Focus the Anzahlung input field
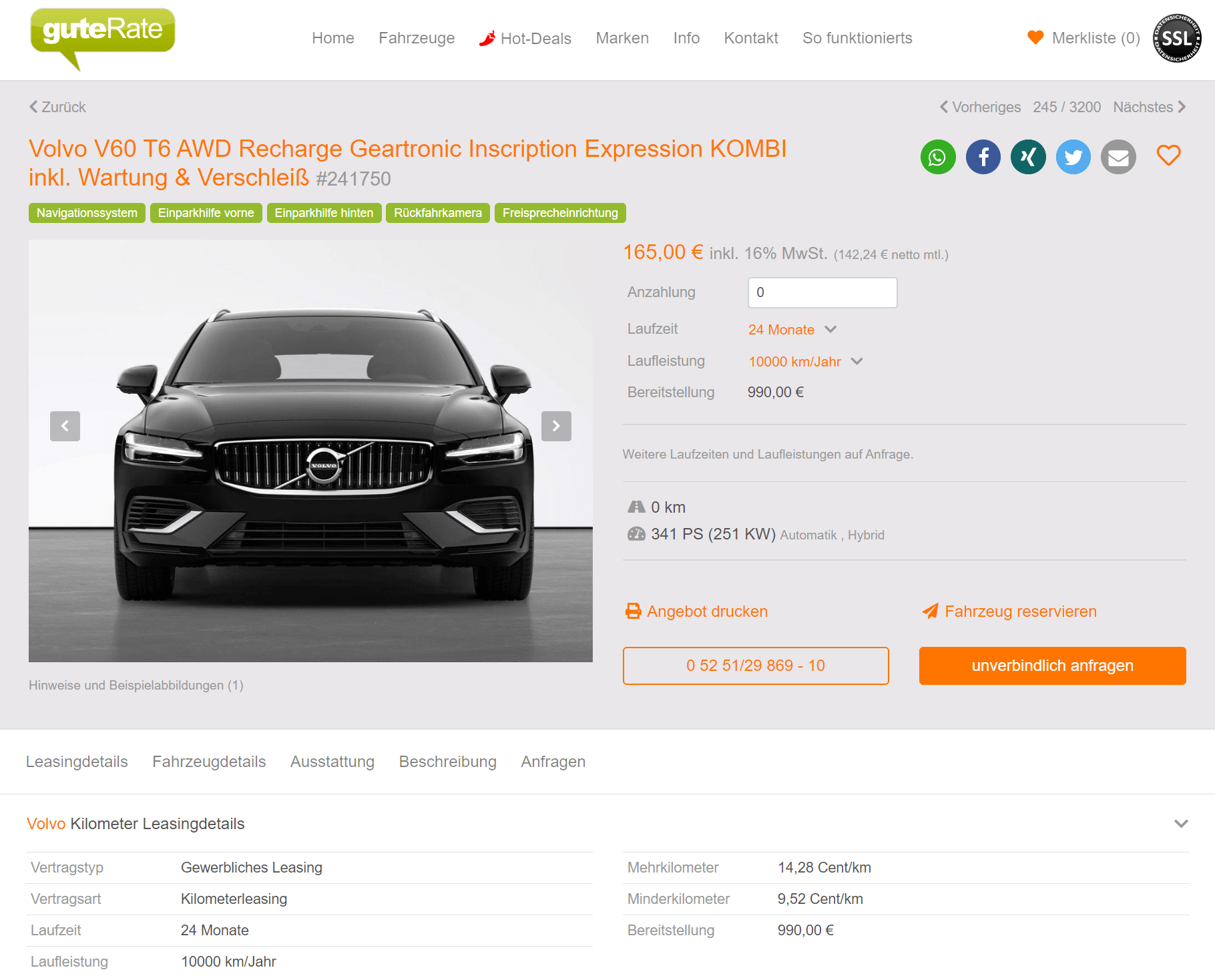 (822, 292)
